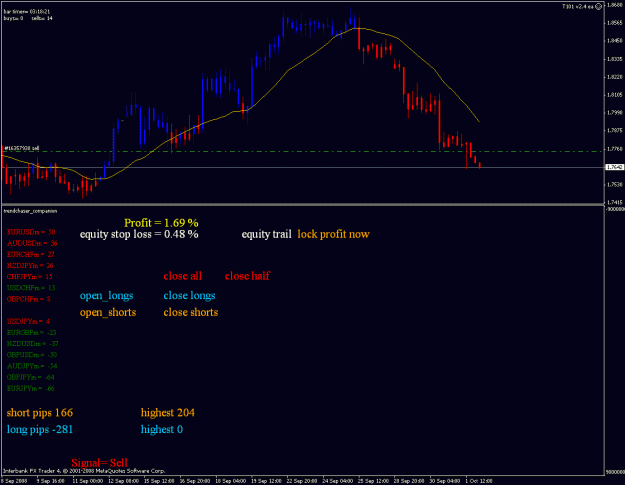Click the 'close all' label

[183, 276]
